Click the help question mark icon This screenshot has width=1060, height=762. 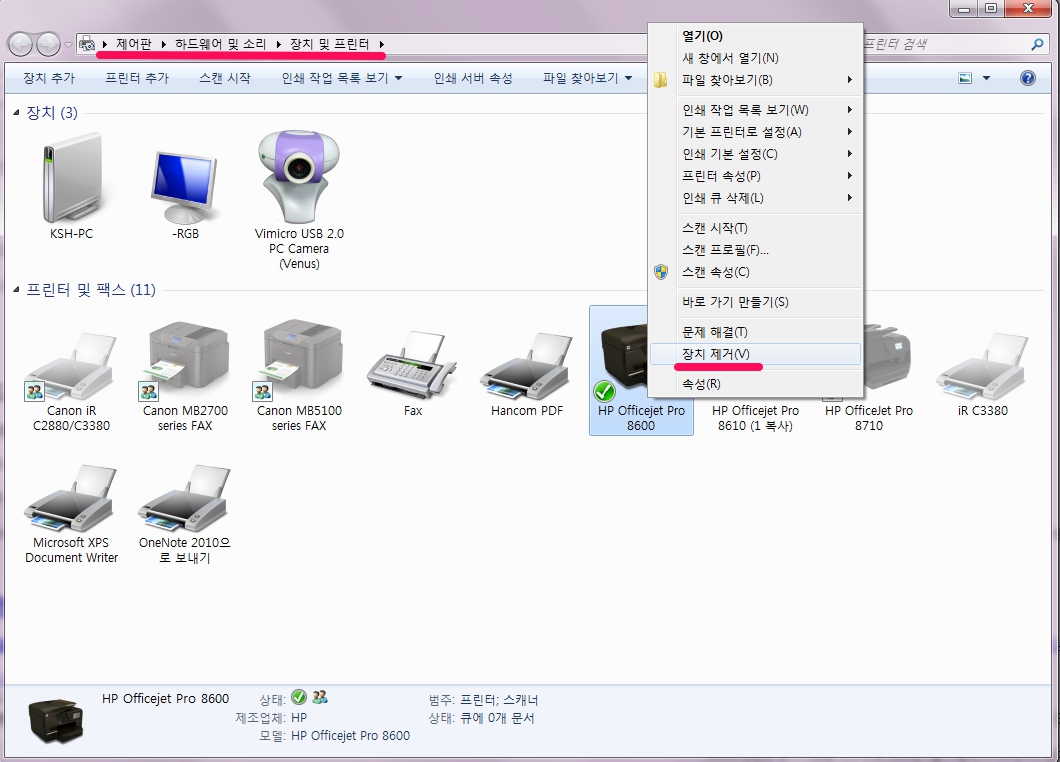(x=1028, y=78)
